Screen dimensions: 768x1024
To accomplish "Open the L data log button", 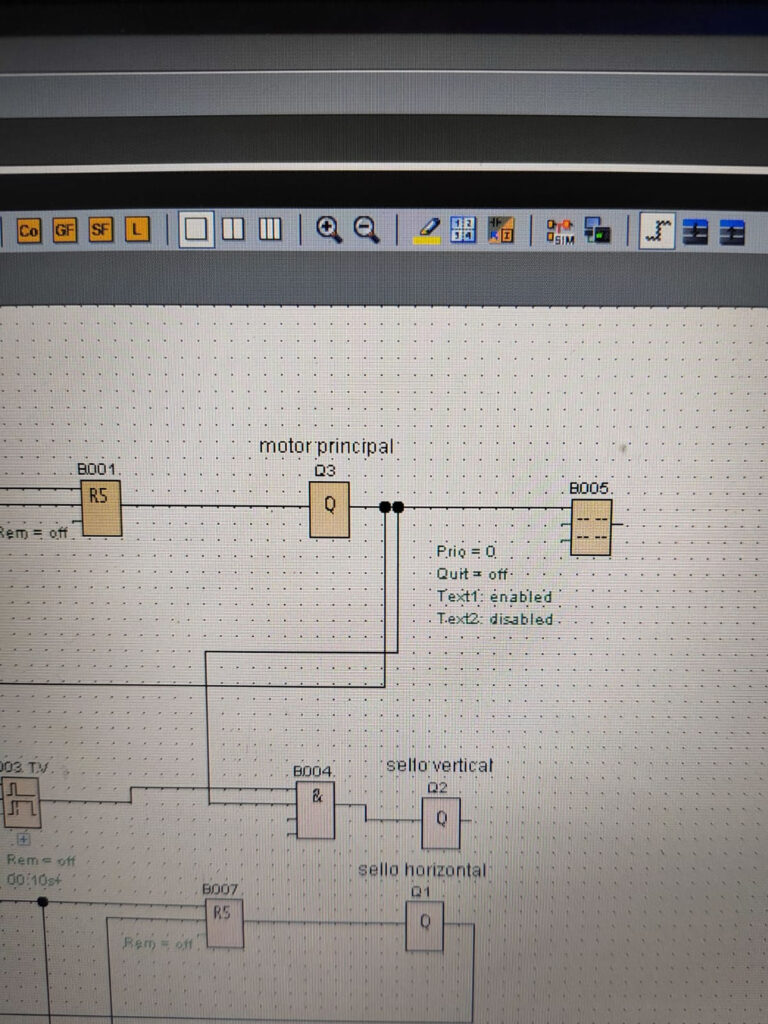I will pyautogui.click(x=137, y=231).
